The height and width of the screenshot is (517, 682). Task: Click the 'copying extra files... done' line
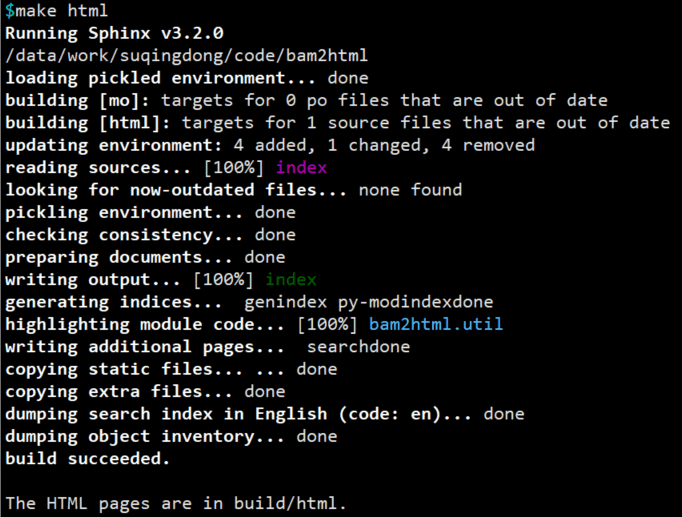[145, 392]
